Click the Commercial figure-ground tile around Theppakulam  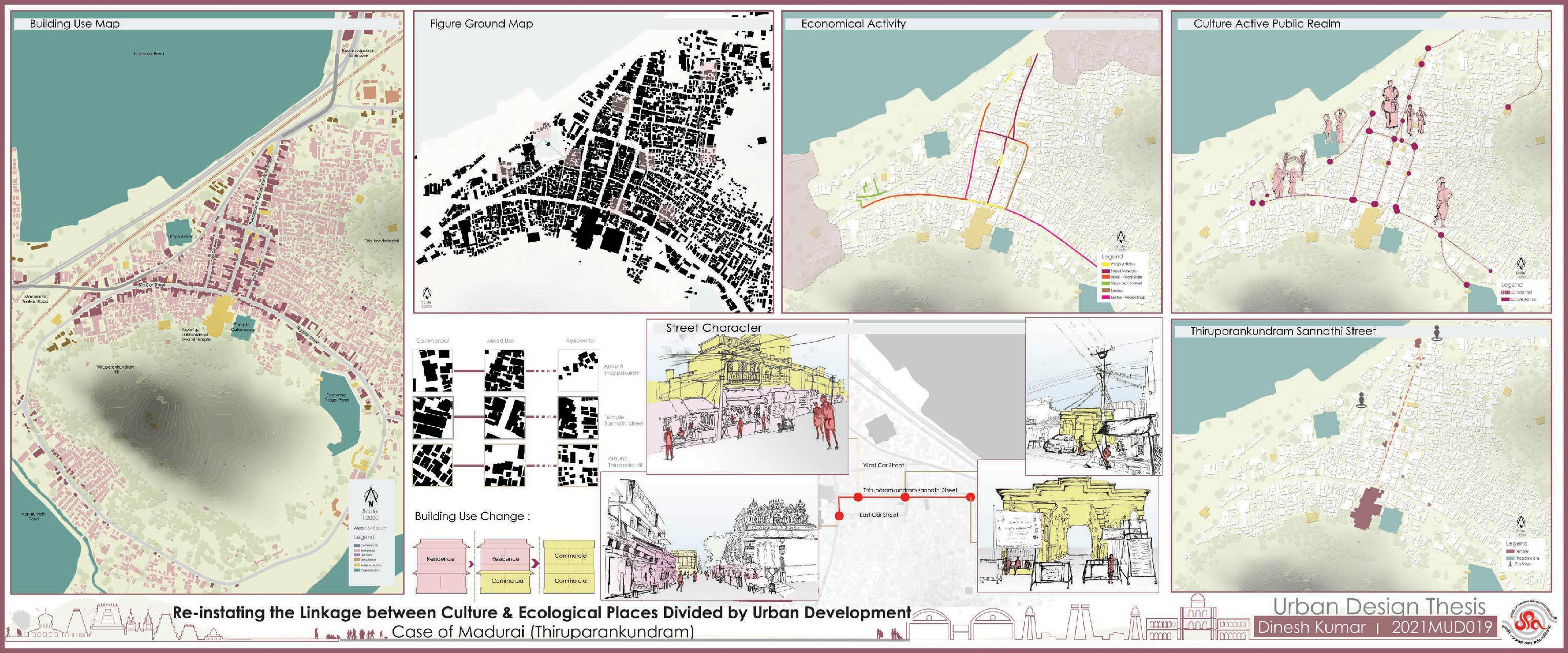[x=433, y=371]
